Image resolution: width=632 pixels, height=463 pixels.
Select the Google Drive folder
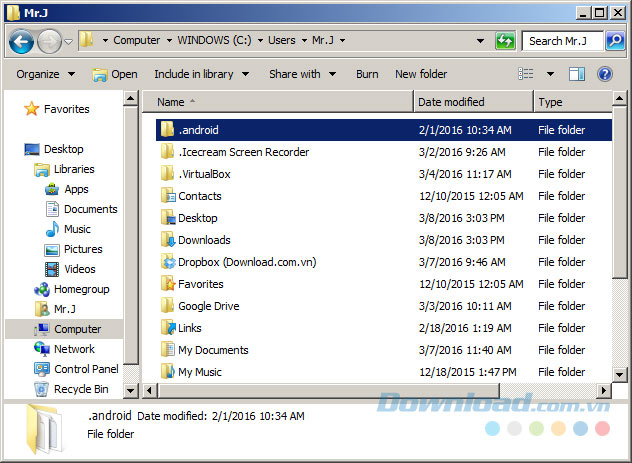(208, 306)
